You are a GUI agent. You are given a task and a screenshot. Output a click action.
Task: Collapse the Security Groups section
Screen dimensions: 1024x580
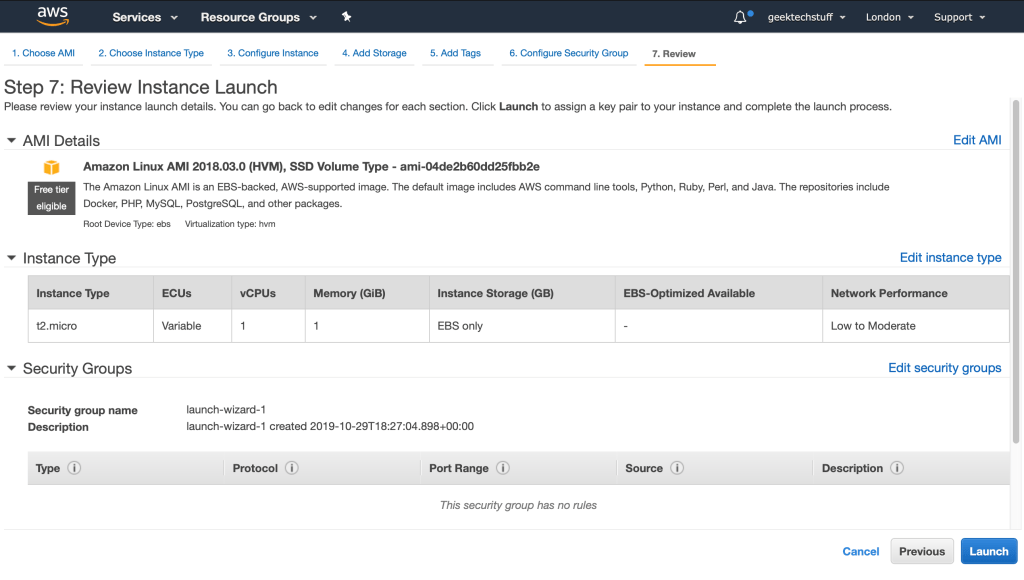point(12,368)
